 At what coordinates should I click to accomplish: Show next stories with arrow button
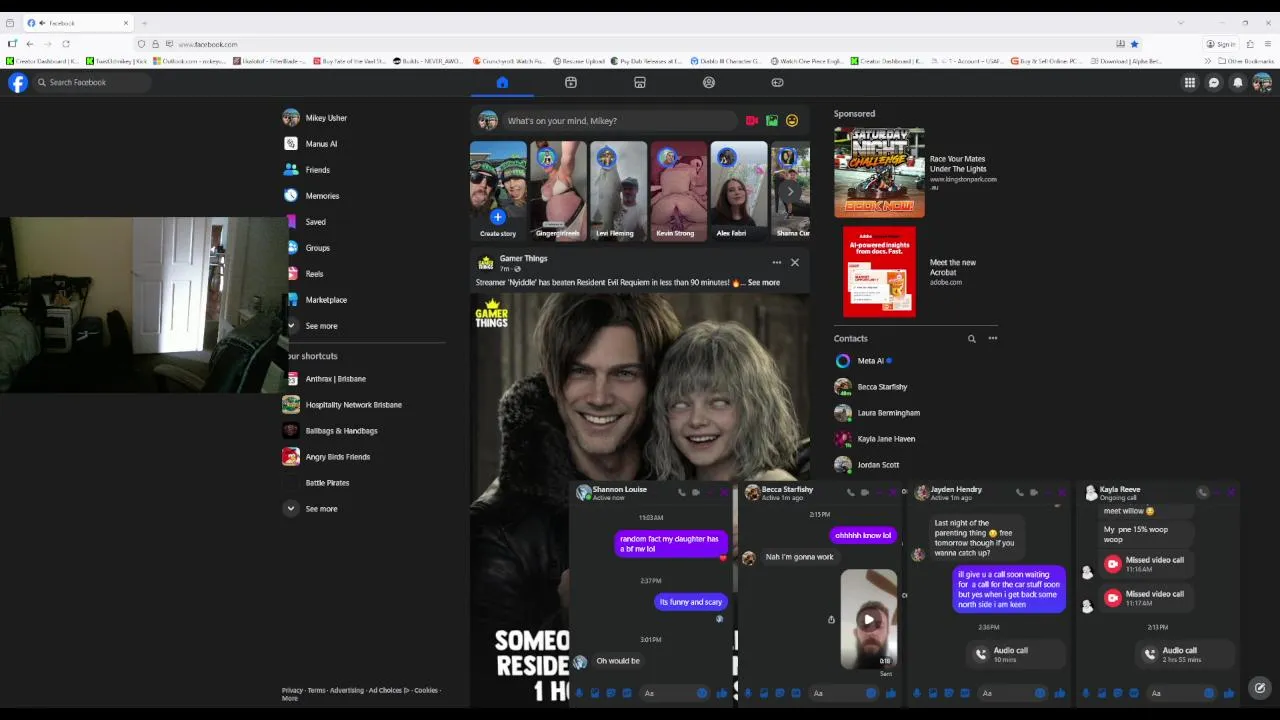(790, 191)
